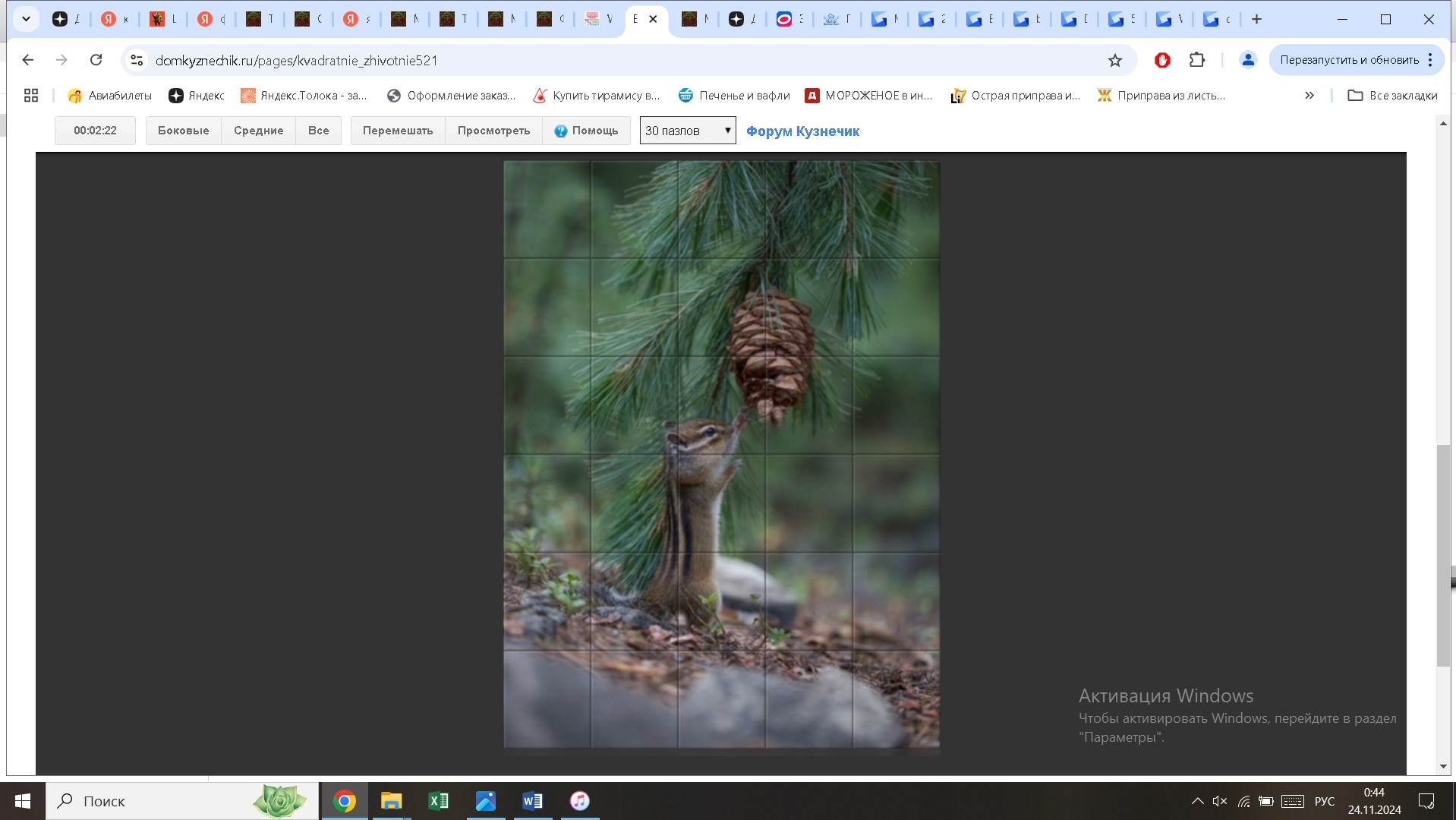The height and width of the screenshot is (820, 1456).
Task: Show only Средние middle pieces
Action: (258, 131)
